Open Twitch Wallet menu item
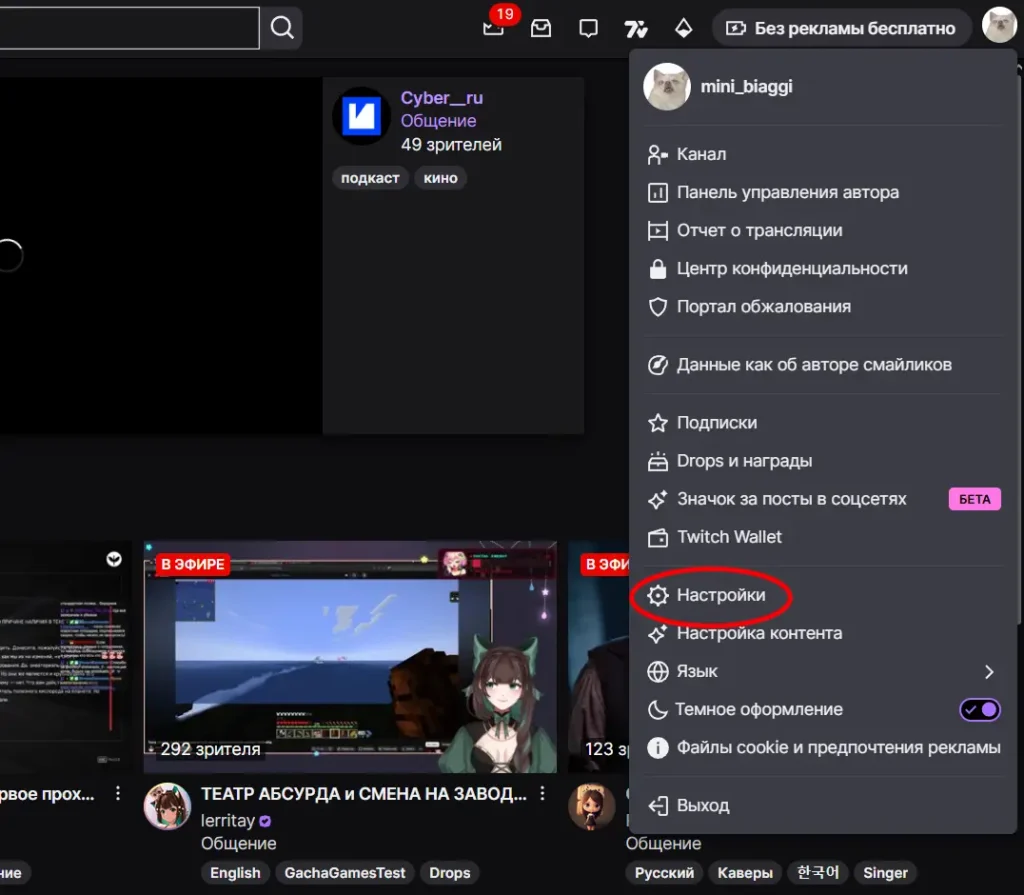Screen dimensions: 1024x895 point(729,537)
